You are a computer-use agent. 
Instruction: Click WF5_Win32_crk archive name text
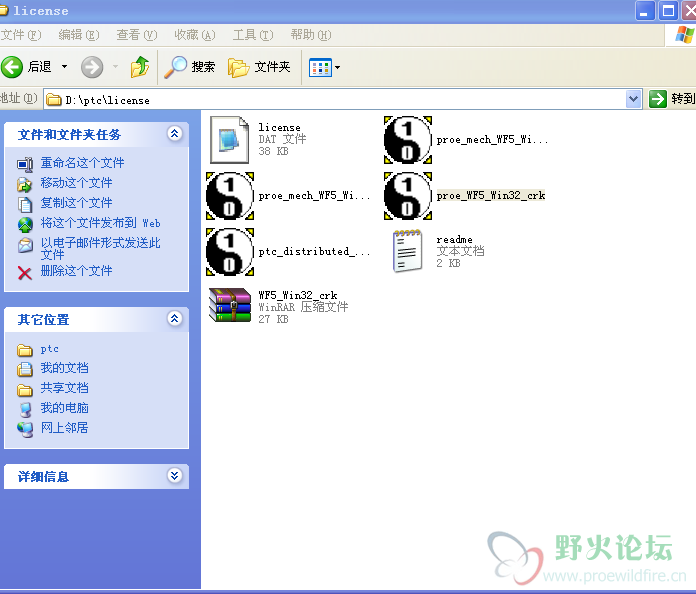point(297,296)
